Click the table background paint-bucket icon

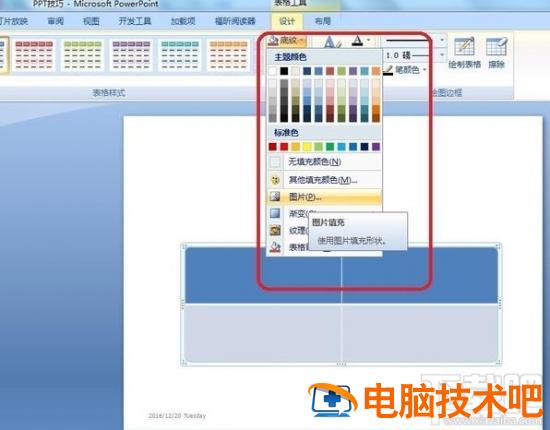pyautogui.click(x=275, y=247)
